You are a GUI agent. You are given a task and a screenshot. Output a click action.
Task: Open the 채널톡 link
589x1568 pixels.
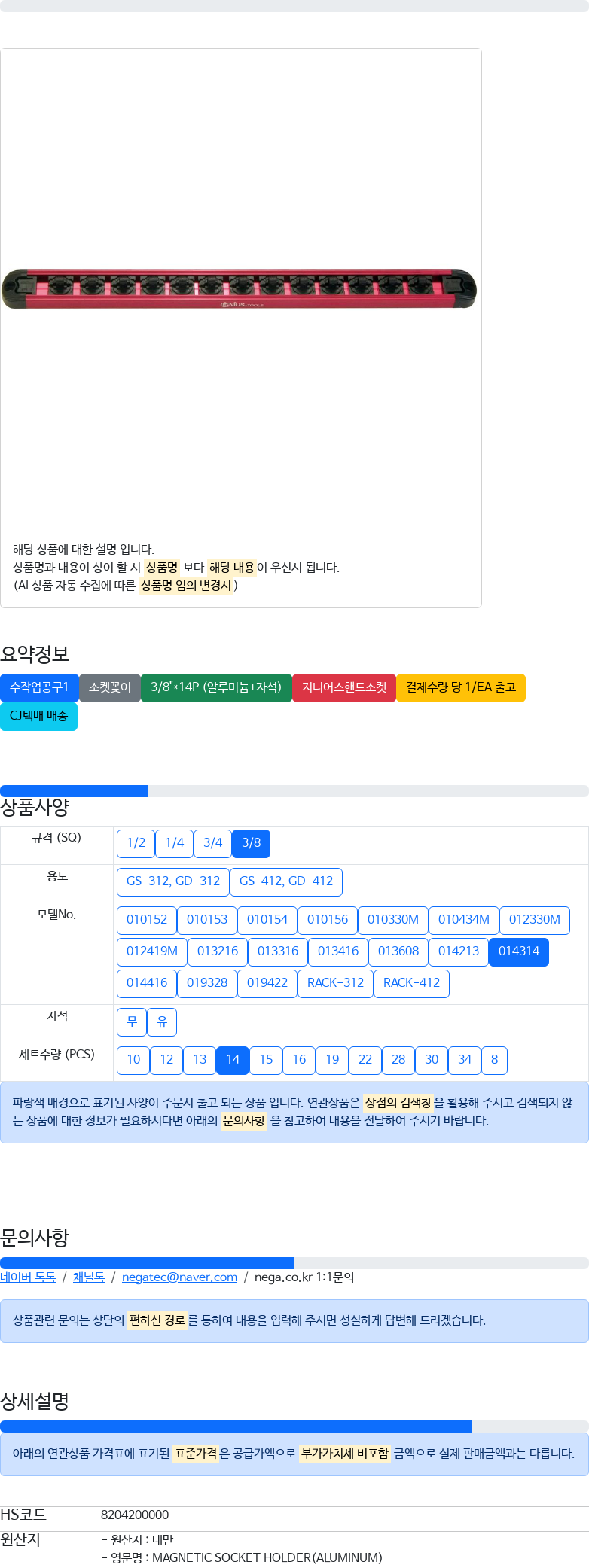click(88, 1277)
